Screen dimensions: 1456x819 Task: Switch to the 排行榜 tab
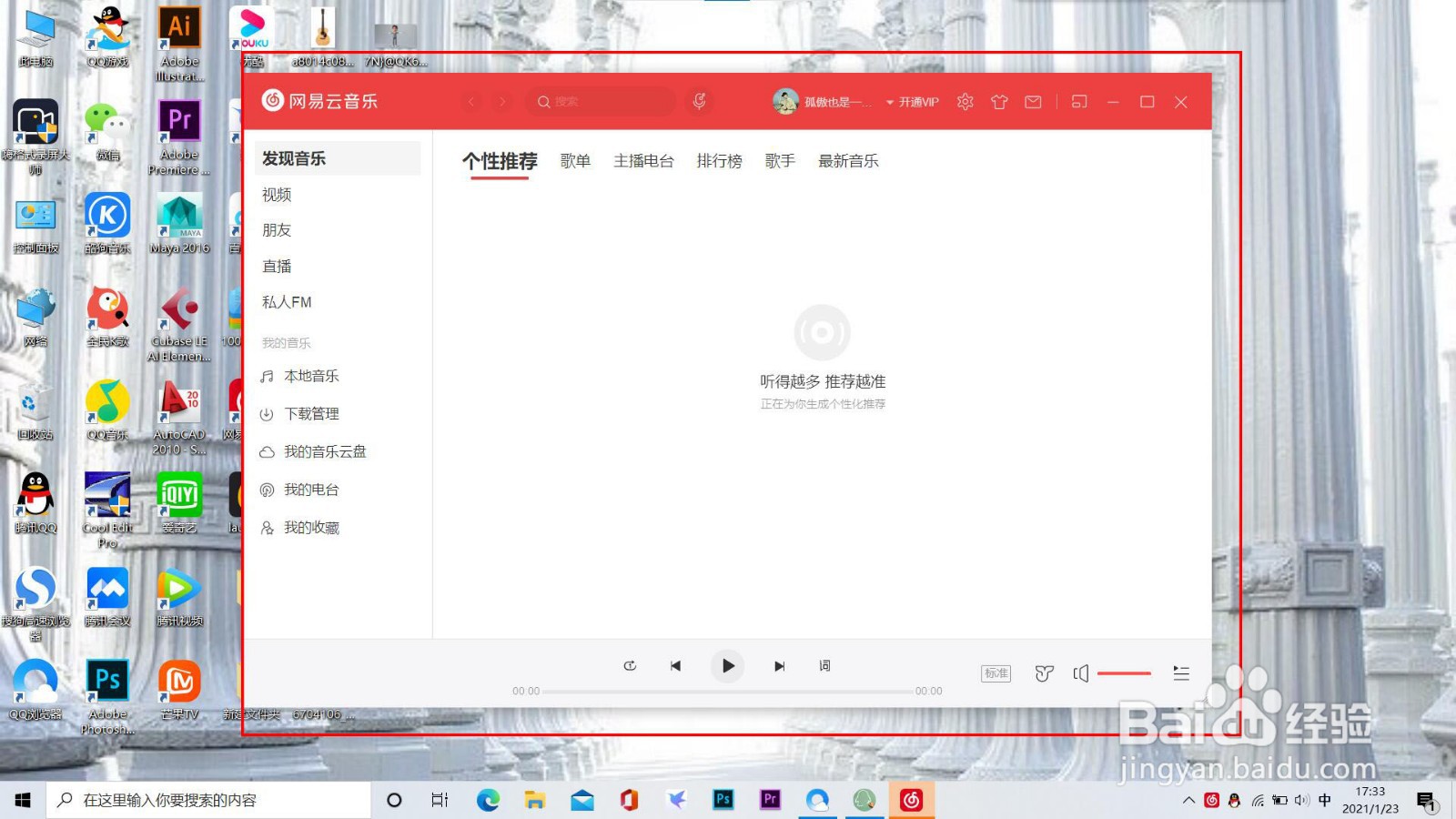click(719, 161)
